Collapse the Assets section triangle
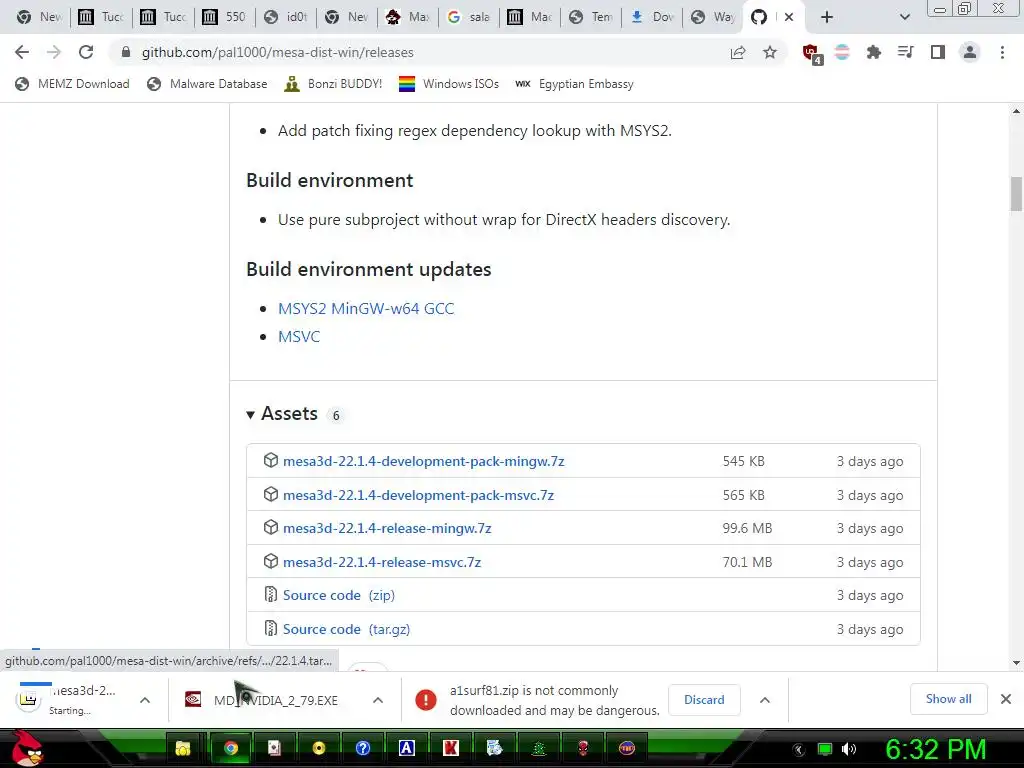This screenshot has height=768, width=1024. coord(250,415)
